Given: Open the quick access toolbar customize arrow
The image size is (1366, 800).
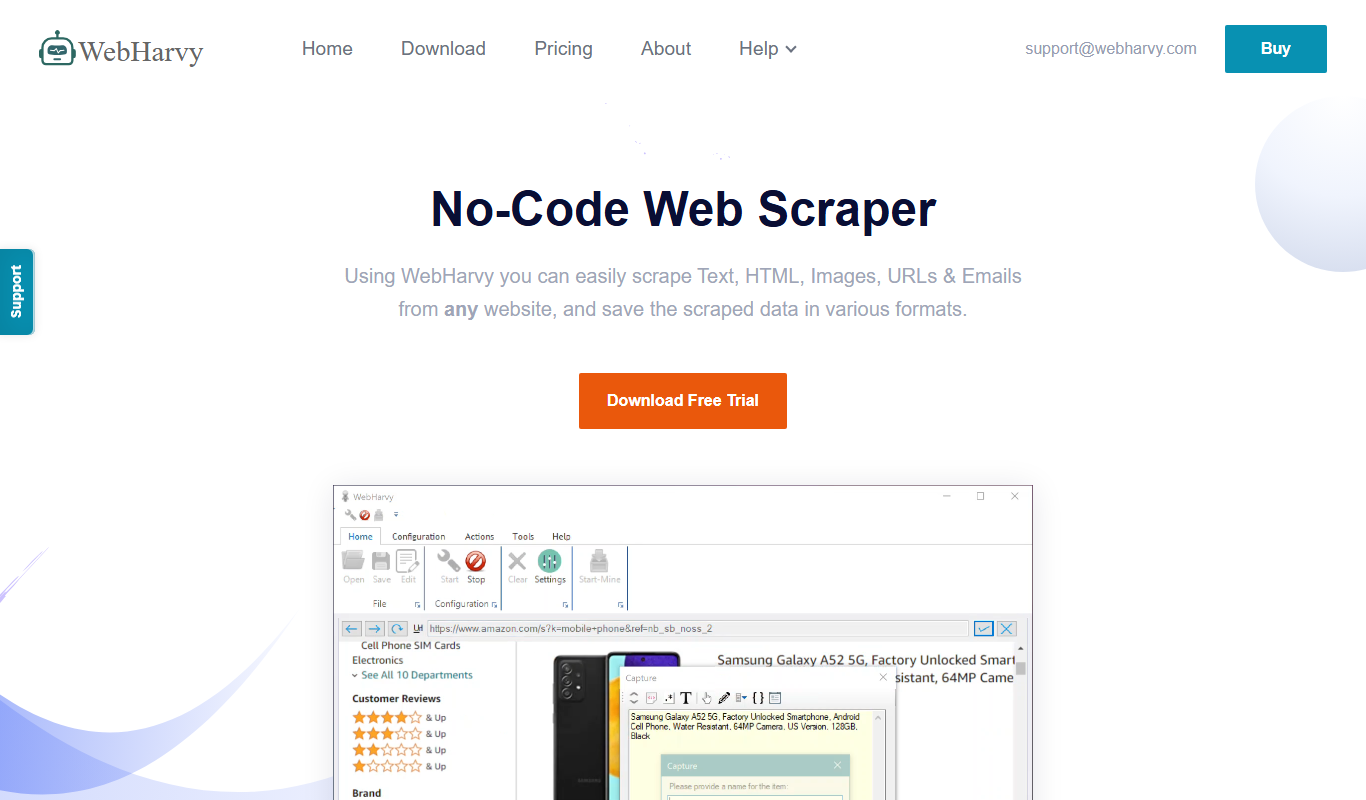Looking at the screenshot, I should [x=395, y=515].
